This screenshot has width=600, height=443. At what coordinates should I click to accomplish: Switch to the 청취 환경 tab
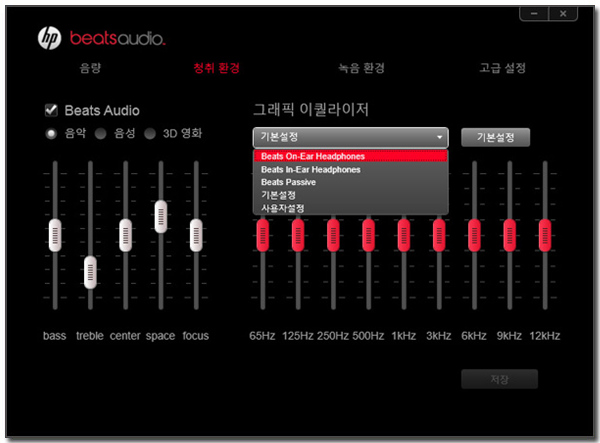point(217,68)
